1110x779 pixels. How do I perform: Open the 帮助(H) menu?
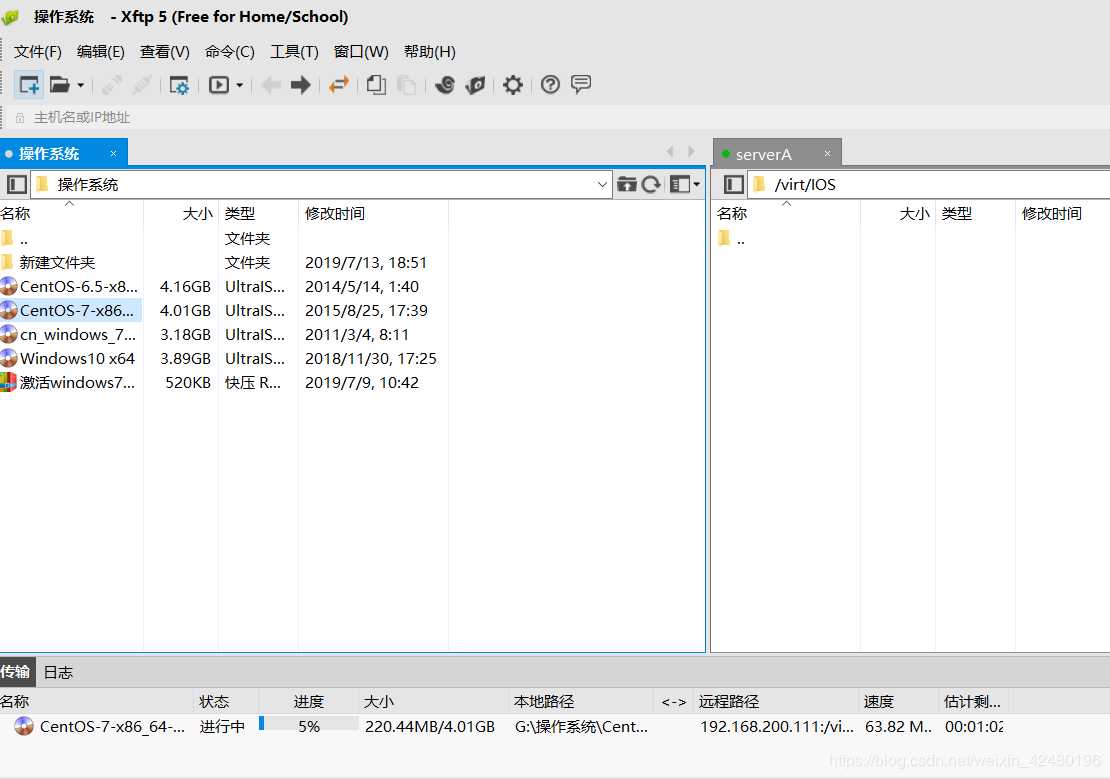pyautogui.click(x=430, y=52)
